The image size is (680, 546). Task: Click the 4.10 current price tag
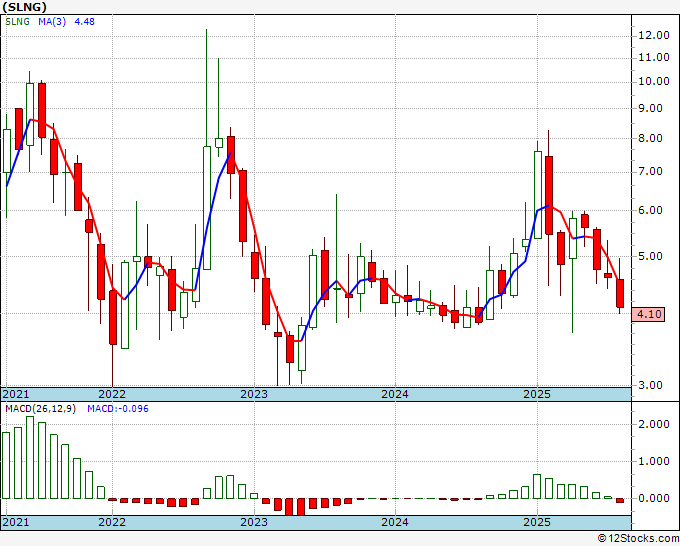click(650, 314)
